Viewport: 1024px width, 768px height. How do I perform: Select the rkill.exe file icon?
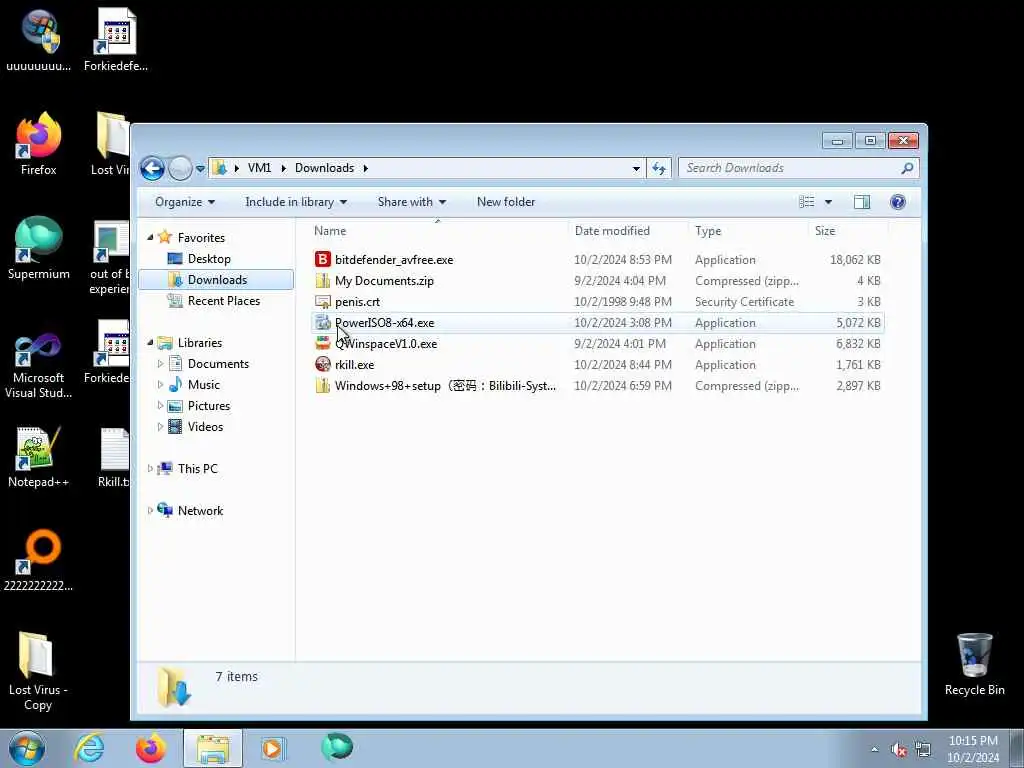click(x=323, y=364)
